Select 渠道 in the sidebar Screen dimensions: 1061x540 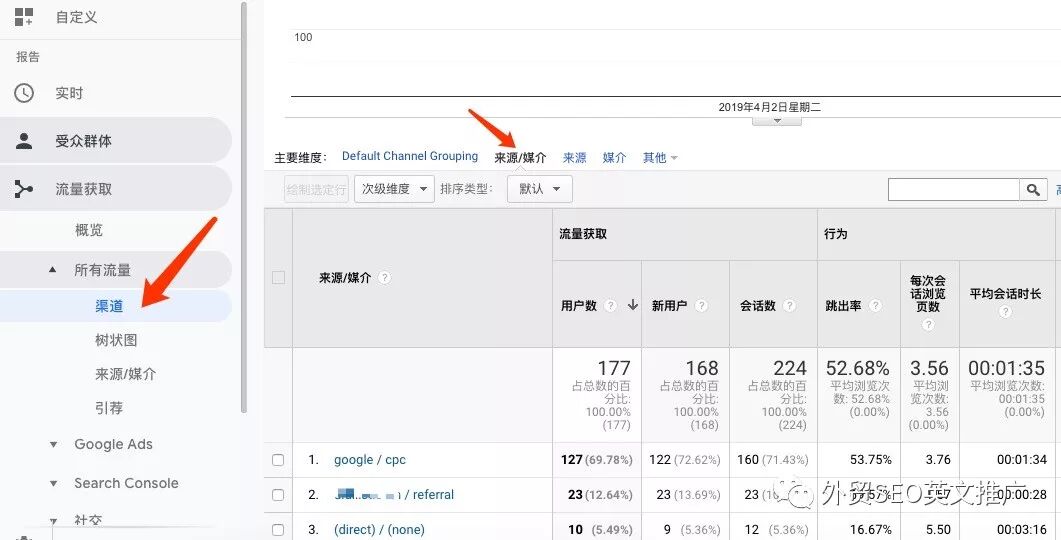pyautogui.click(x=109, y=306)
